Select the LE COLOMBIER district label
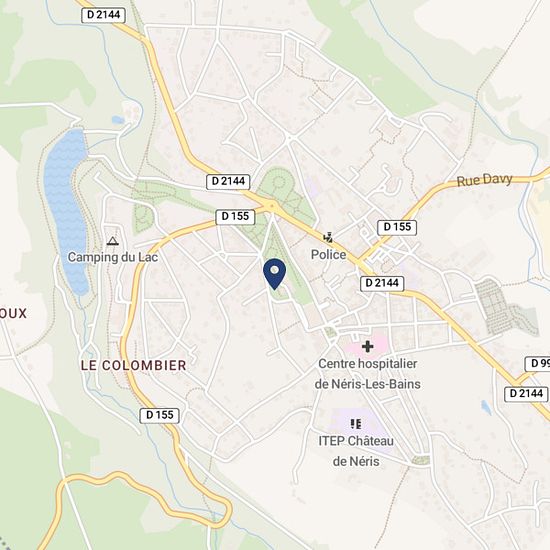This screenshot has height=550, width=550. (134, 365)
